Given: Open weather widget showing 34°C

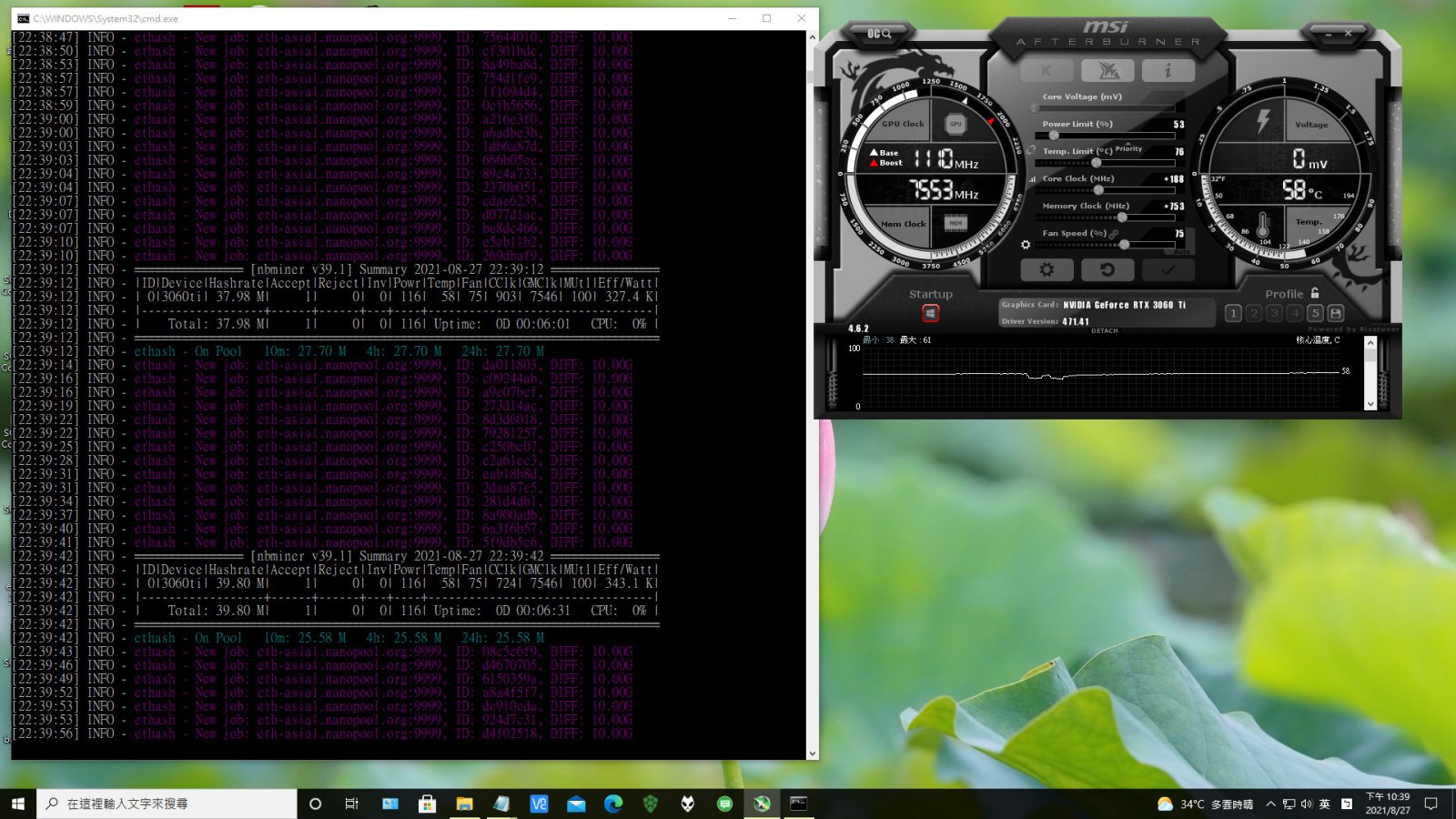Looking at the screenshot, I should pos(1205,804).
